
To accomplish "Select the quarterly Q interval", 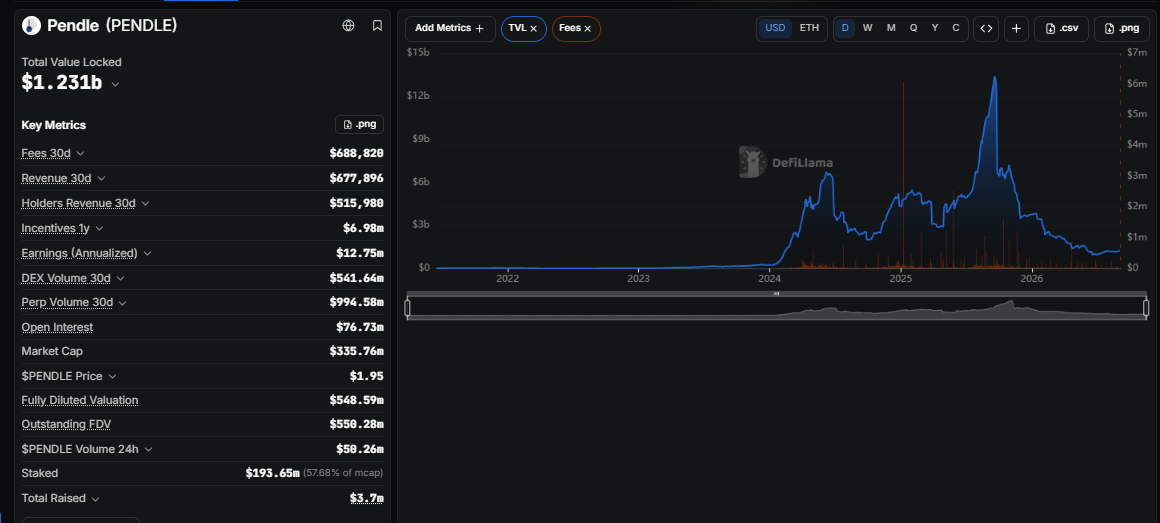I will pyautogui.click(x=914, y=28).
